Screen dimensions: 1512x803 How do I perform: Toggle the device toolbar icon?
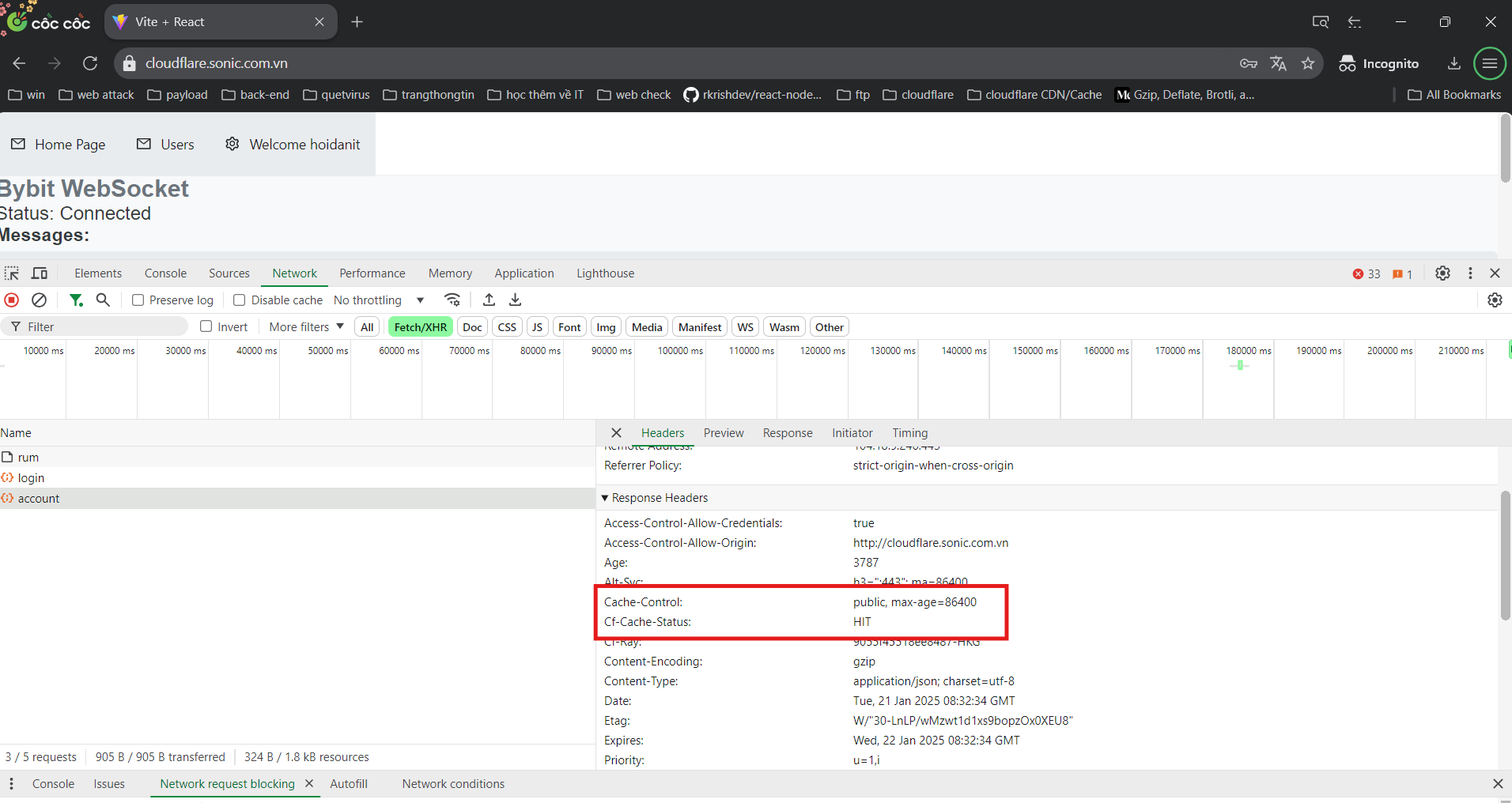[40, 273]
